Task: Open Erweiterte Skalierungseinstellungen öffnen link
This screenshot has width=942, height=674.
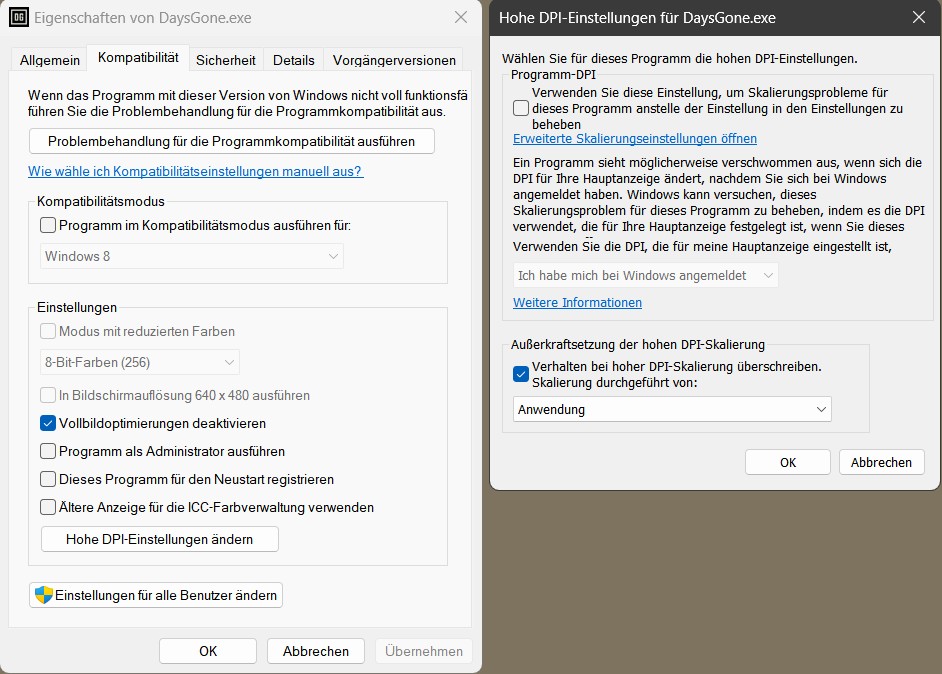Action: coord(635,139)
